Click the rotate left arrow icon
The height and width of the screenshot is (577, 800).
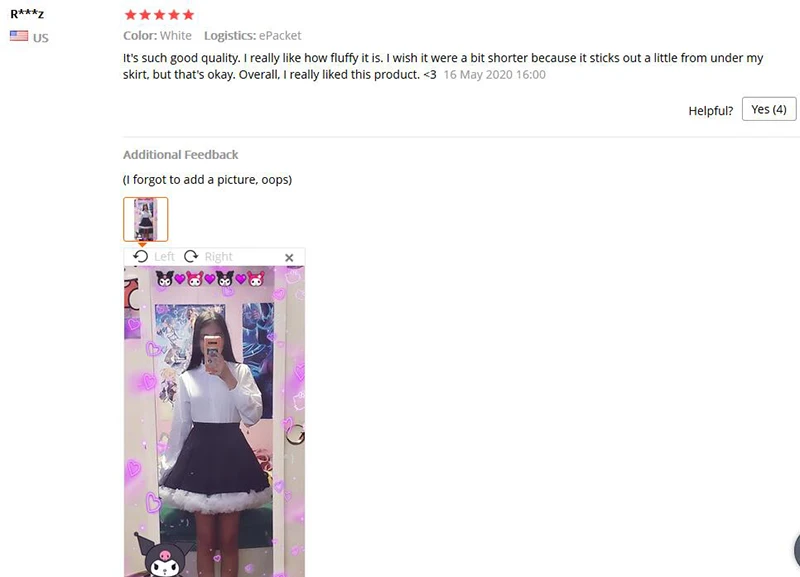click(140, 256)
